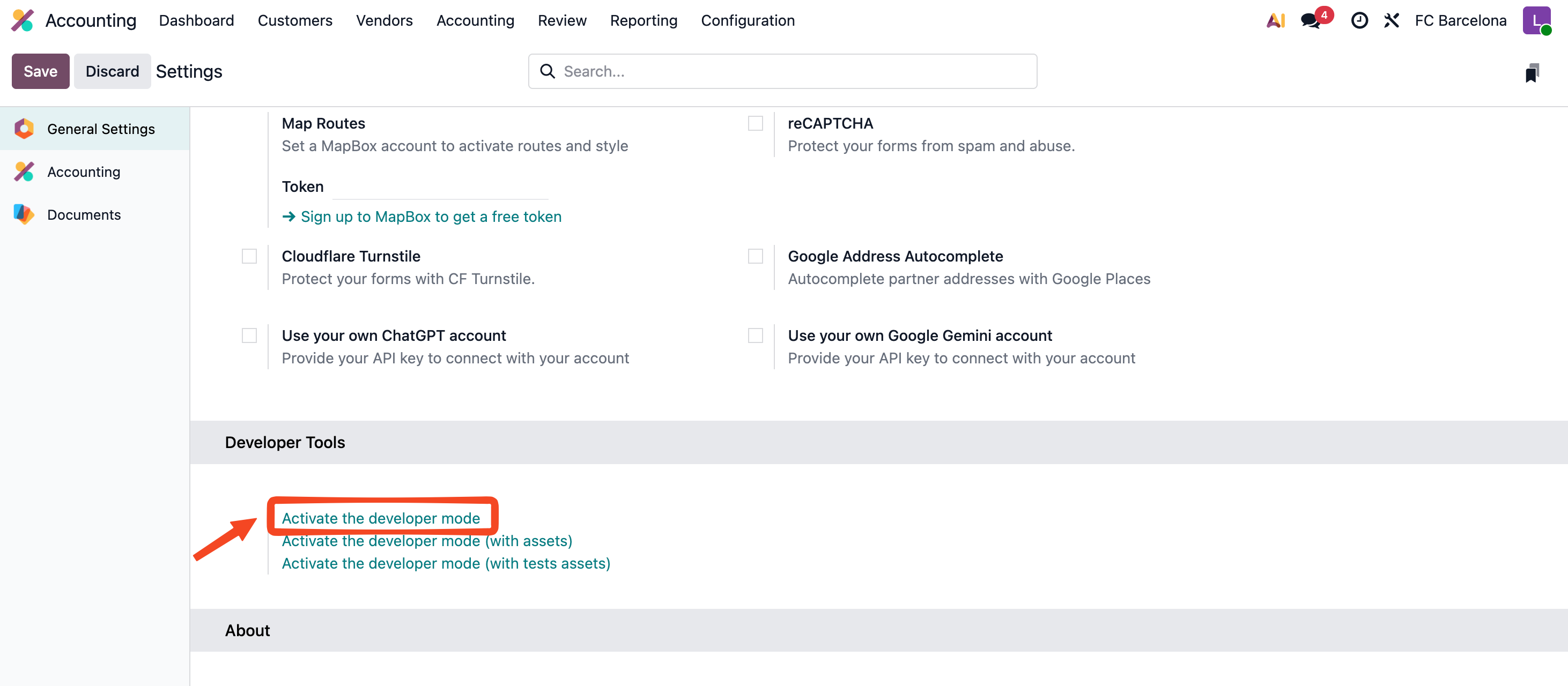The width and height of the screenshot is (1568, 686).
Task: Open the chat messages icon
Action: 1311,20
